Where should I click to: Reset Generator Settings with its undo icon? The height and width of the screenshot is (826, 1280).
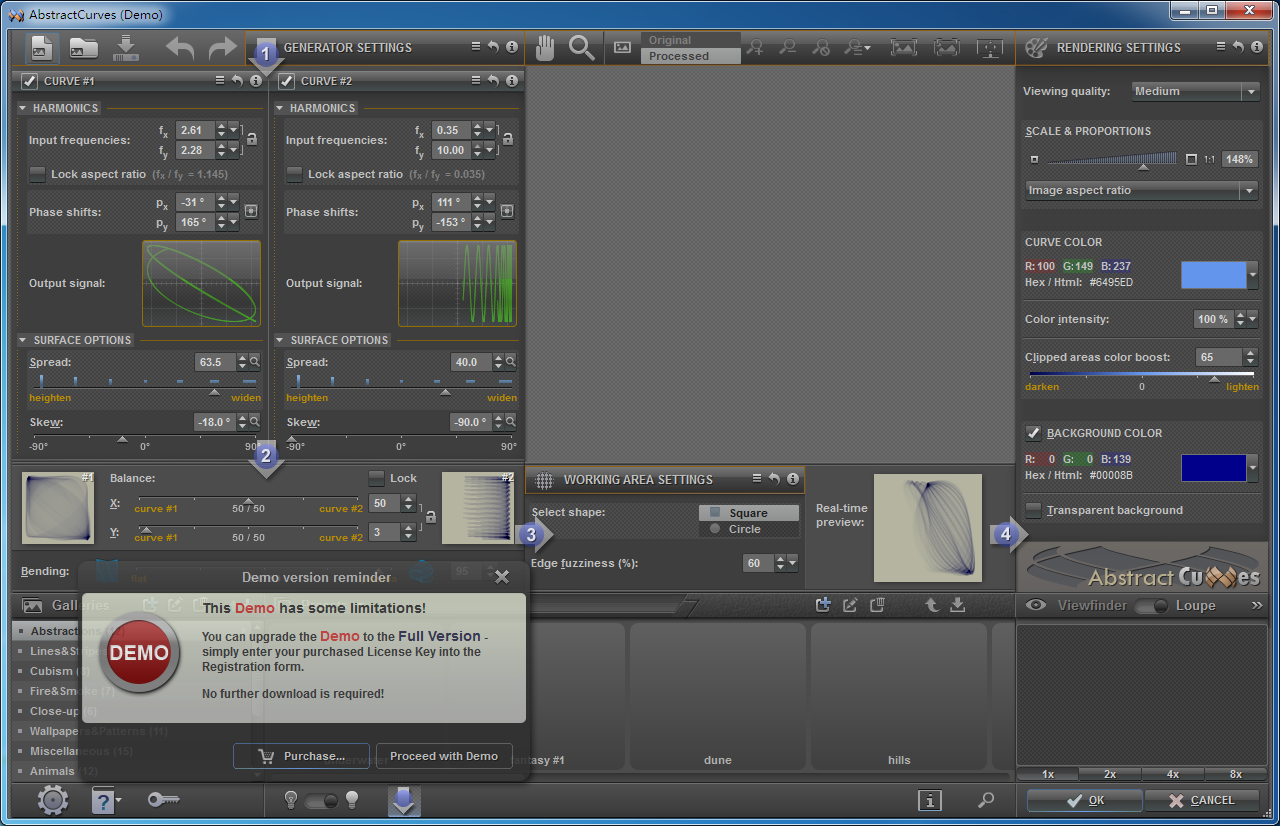tap(494, 47)
